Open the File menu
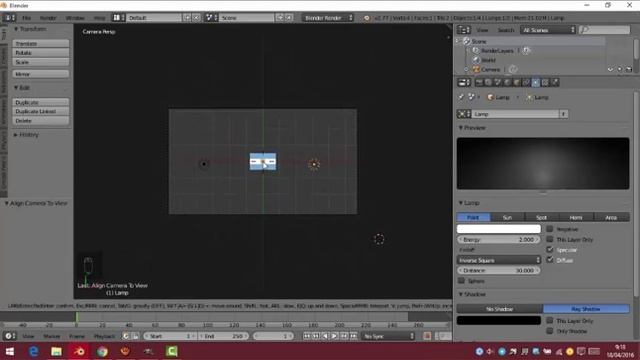The height and width of the screenshot is (360, 640). tap(26, 18)
